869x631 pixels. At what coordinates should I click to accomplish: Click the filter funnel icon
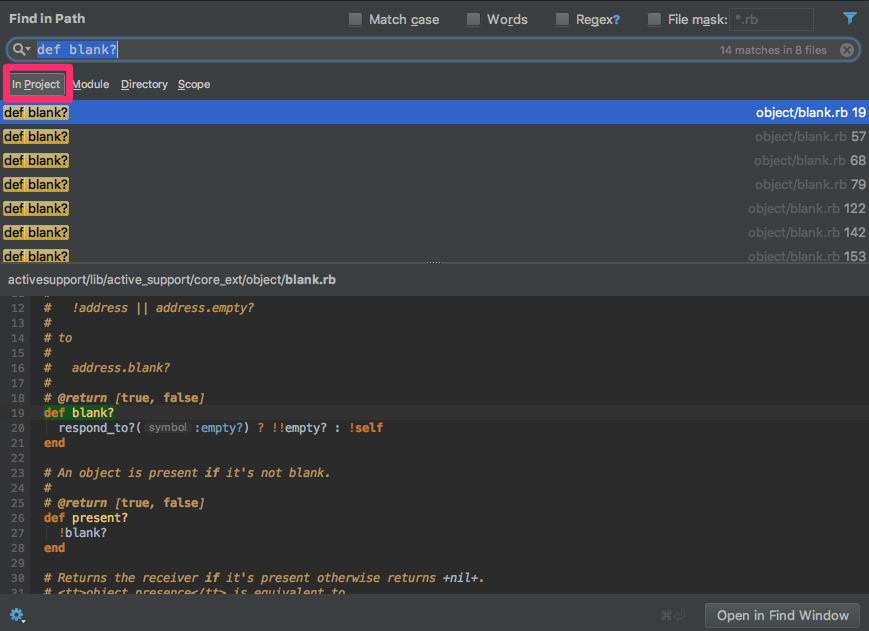[x=849, y=19]
